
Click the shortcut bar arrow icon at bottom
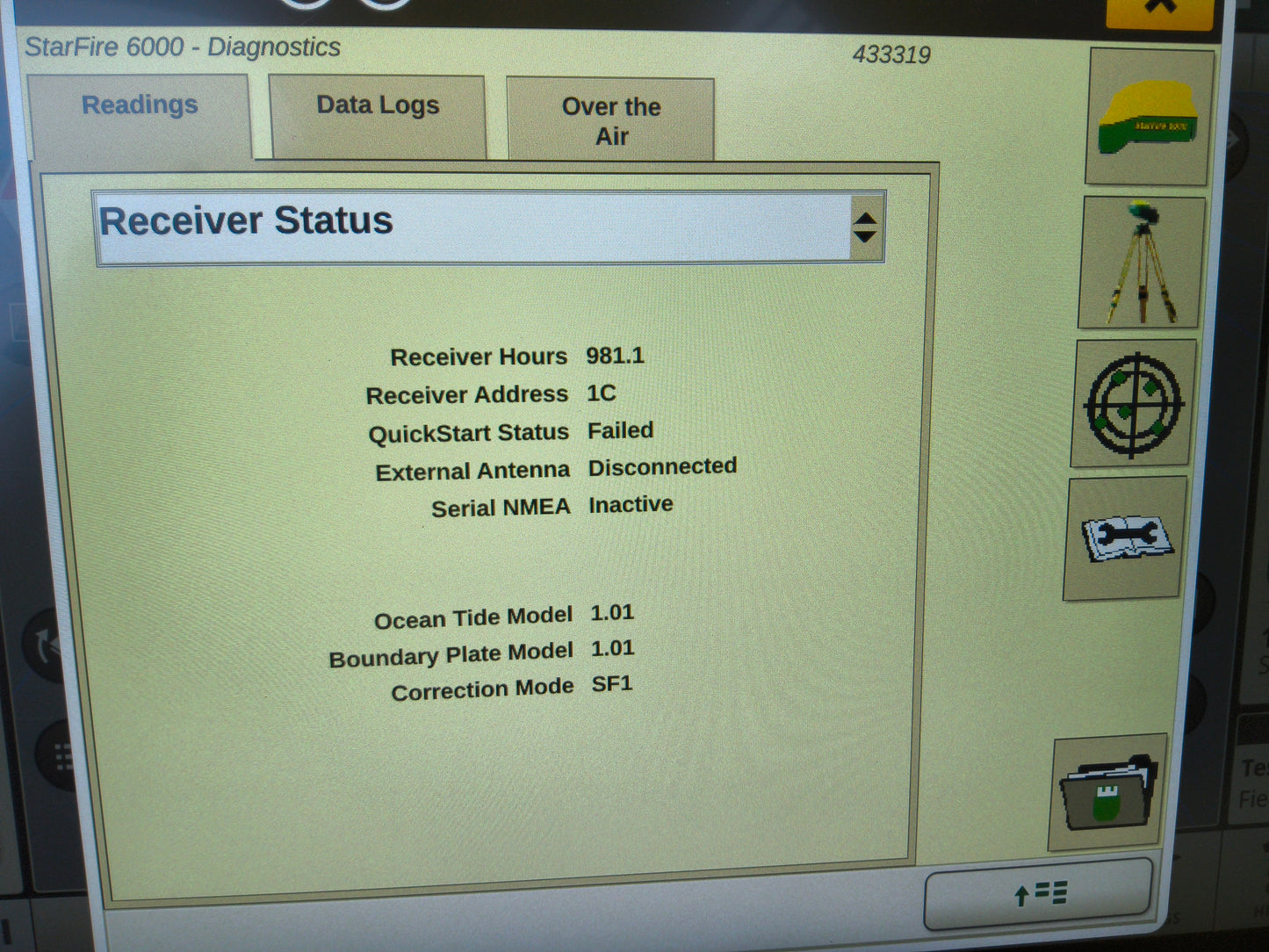pos(1038,892)
